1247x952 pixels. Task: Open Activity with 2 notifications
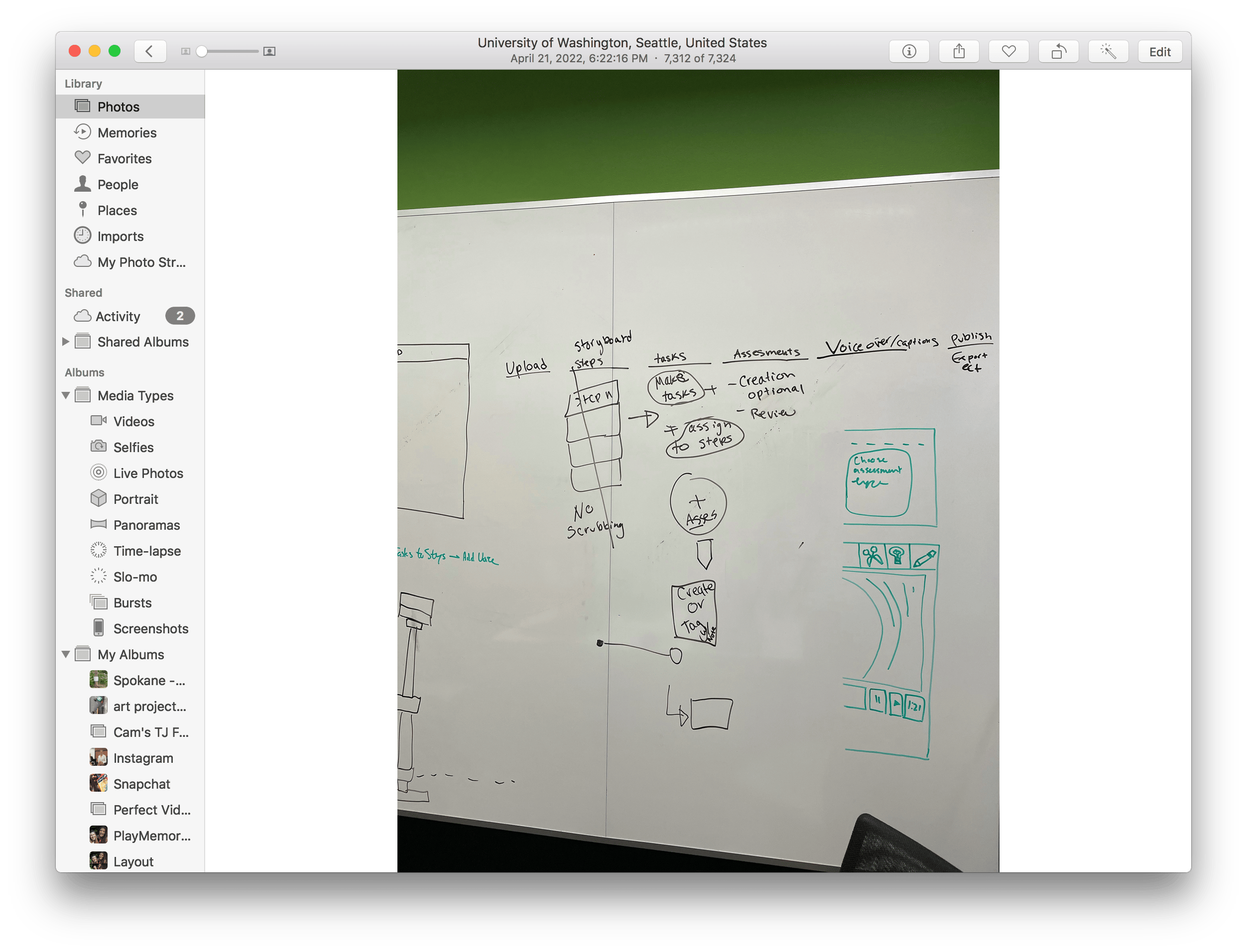118,316
